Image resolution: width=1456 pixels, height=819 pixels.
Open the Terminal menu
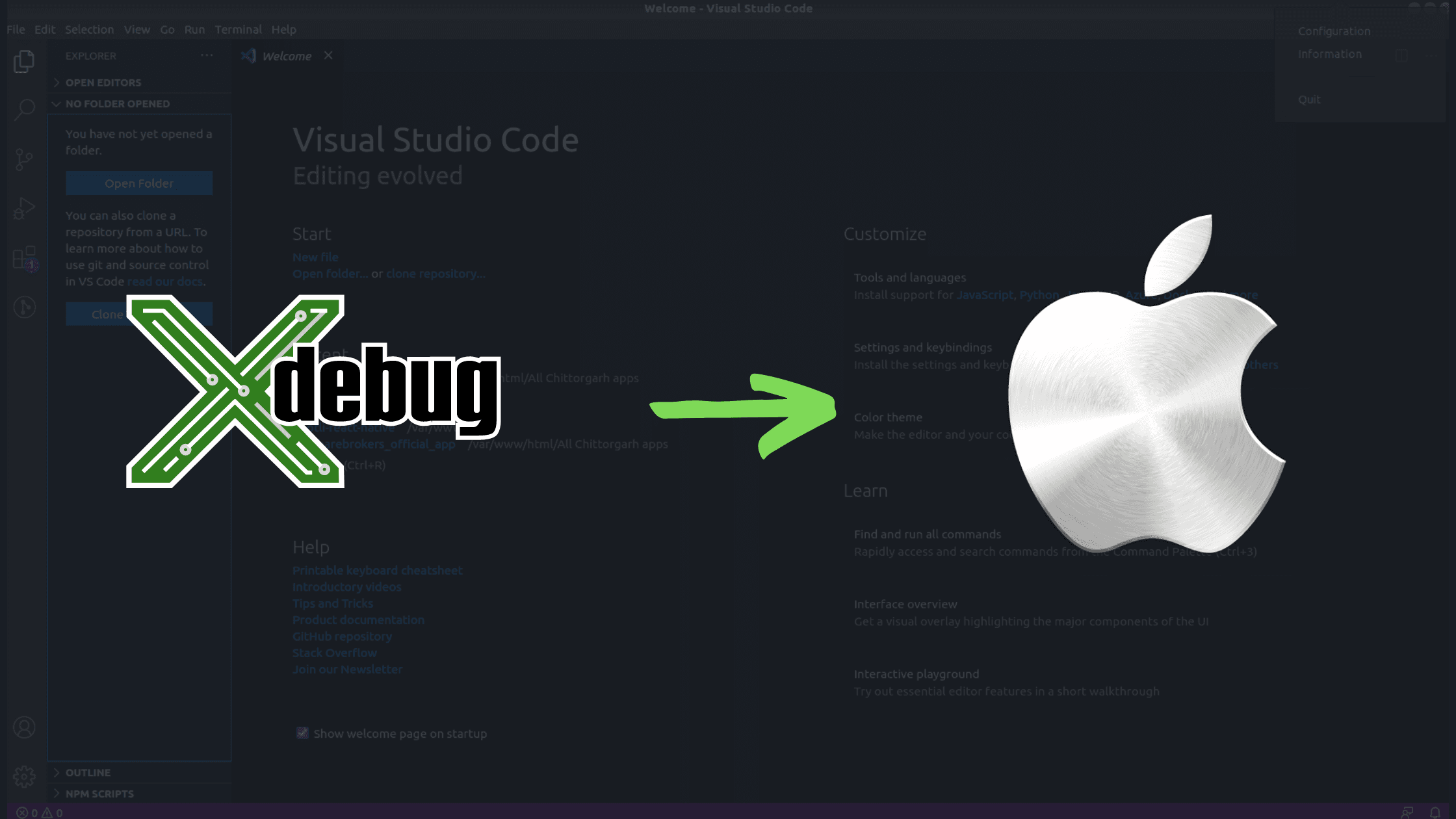click(x=238, y=29)
